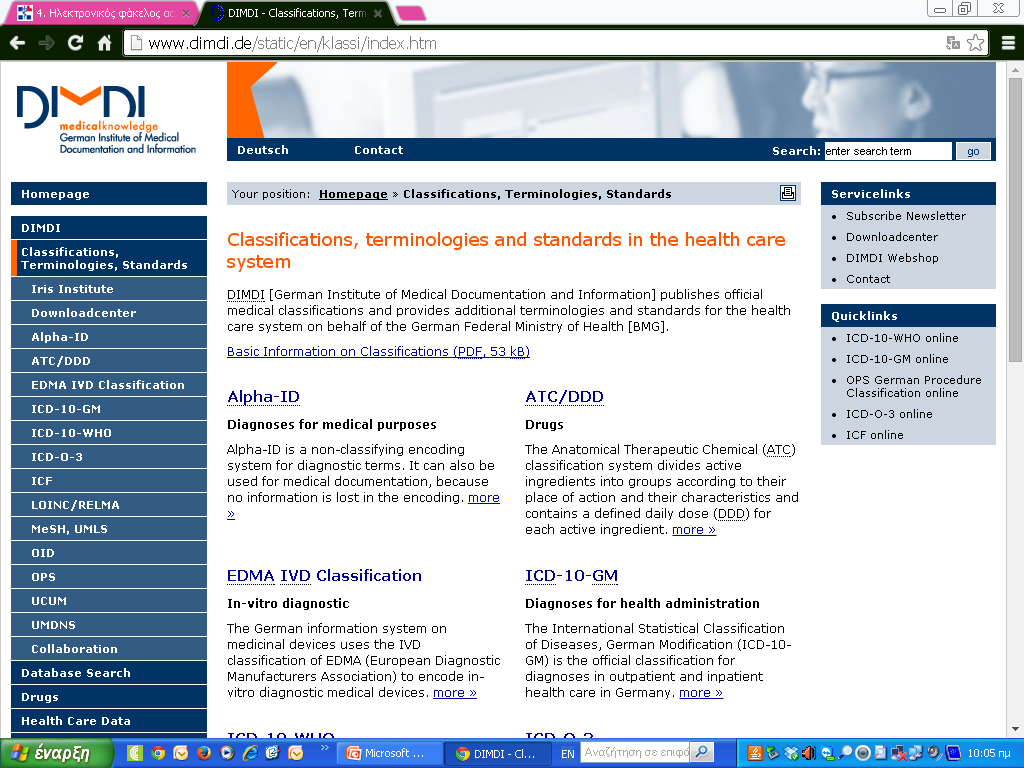The height and width of the screenshot is (768, 1024).
Task: Select the DIMDI - Classifications tab
Action: click(x=297, y=13)
